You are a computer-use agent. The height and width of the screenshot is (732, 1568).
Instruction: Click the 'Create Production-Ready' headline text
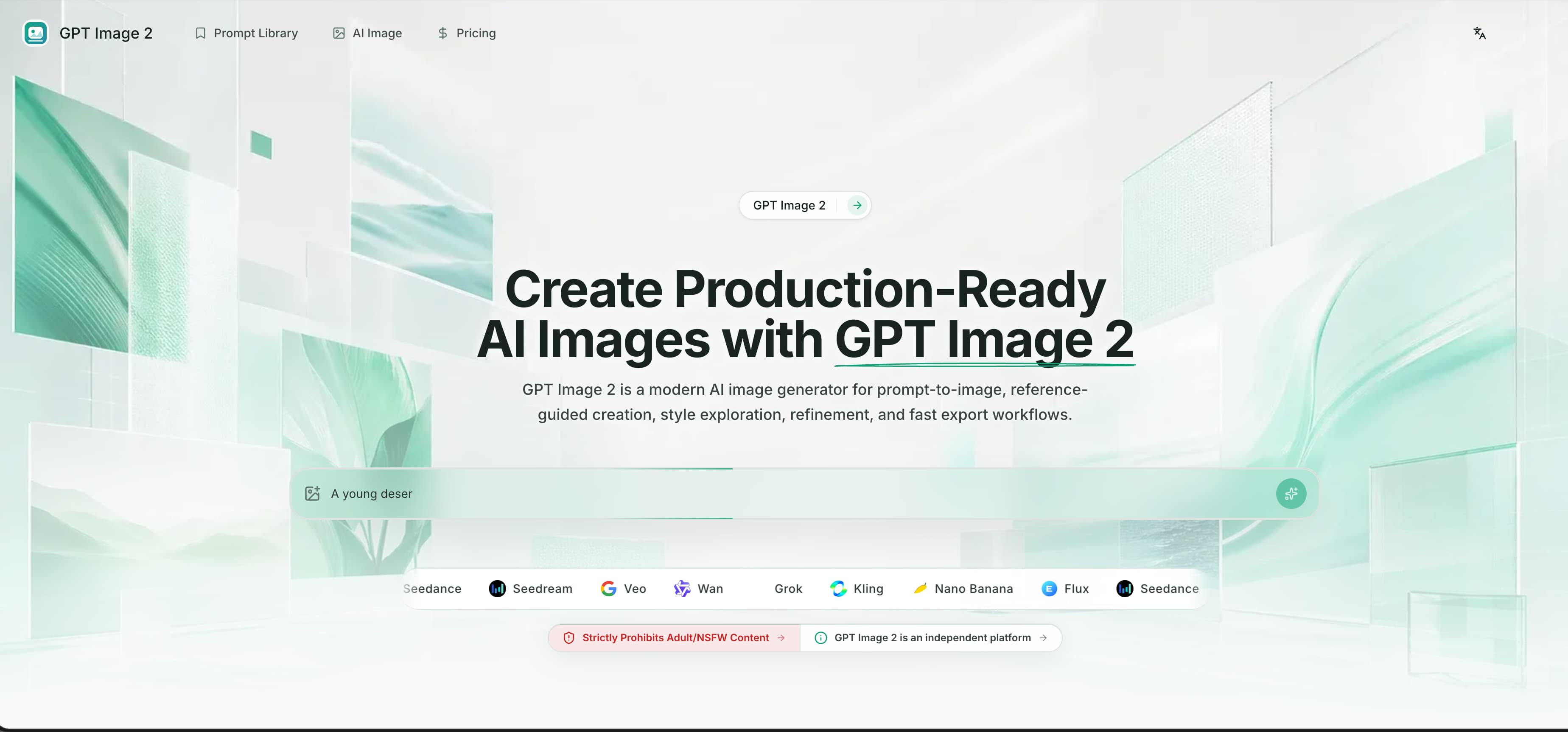click(x=805, y=289)
